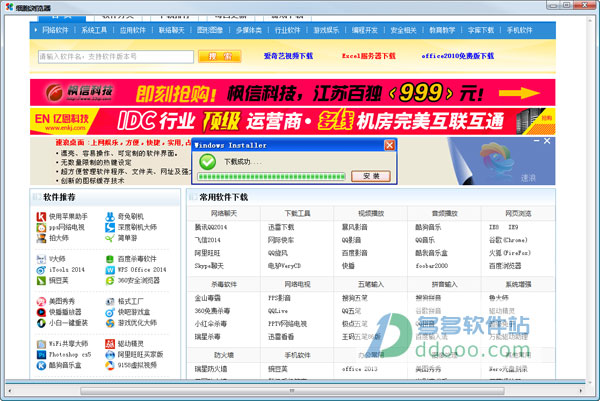This screenshot has height=401, width=600.
Task: Open the 游戏优化大师 icon
Action: pos(110,323)
